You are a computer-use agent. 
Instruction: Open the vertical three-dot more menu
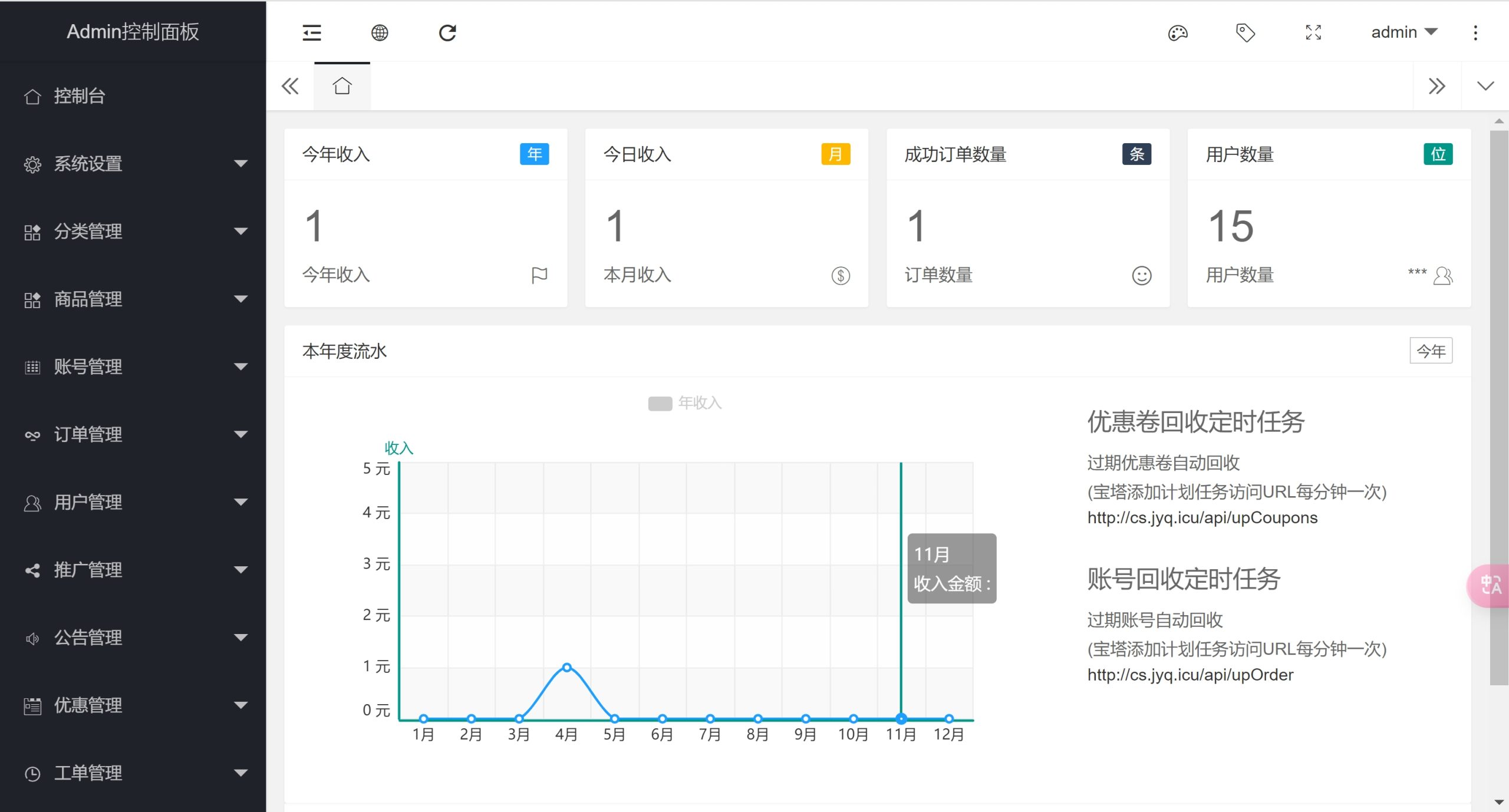(1475, 32)
